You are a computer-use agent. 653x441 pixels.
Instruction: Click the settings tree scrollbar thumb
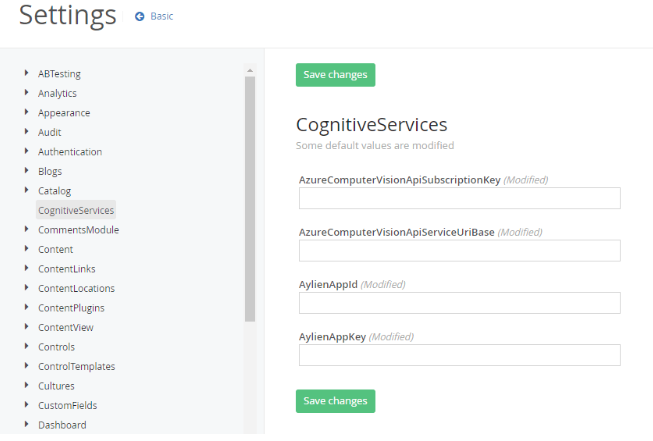pyautogui.click(x=250, y=199)
